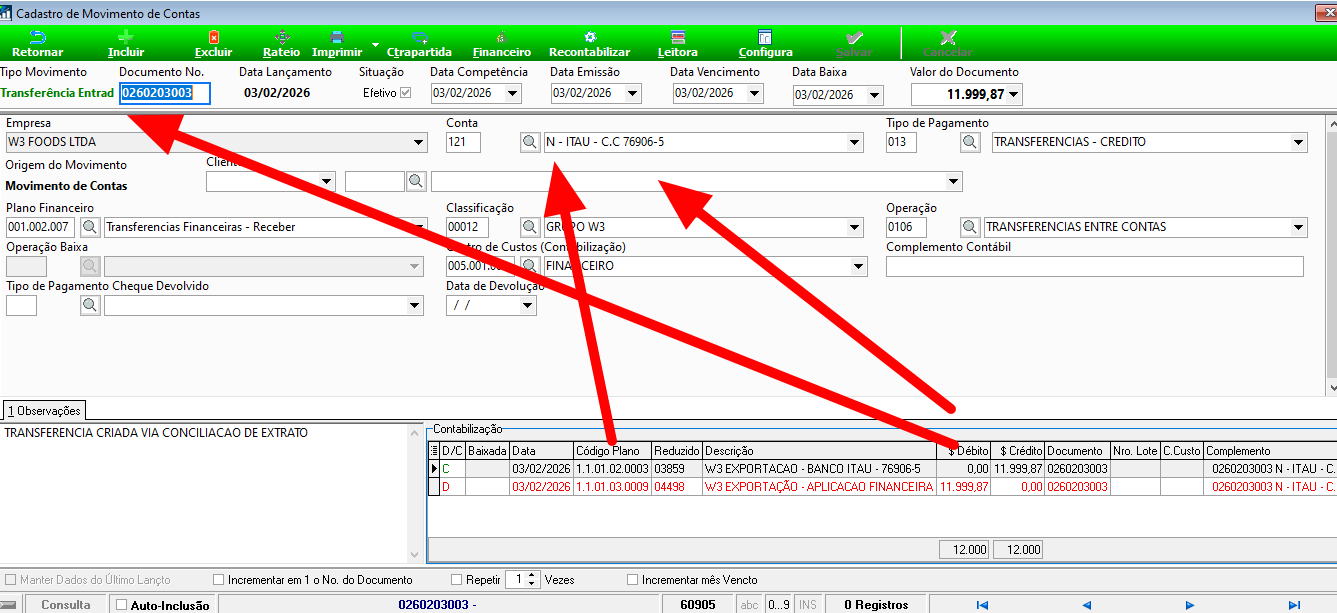Select the W3 EXPORTACAO - BANCO ITAU row description
This screenshot has width=1337, height=613.
tap(819, 468)
